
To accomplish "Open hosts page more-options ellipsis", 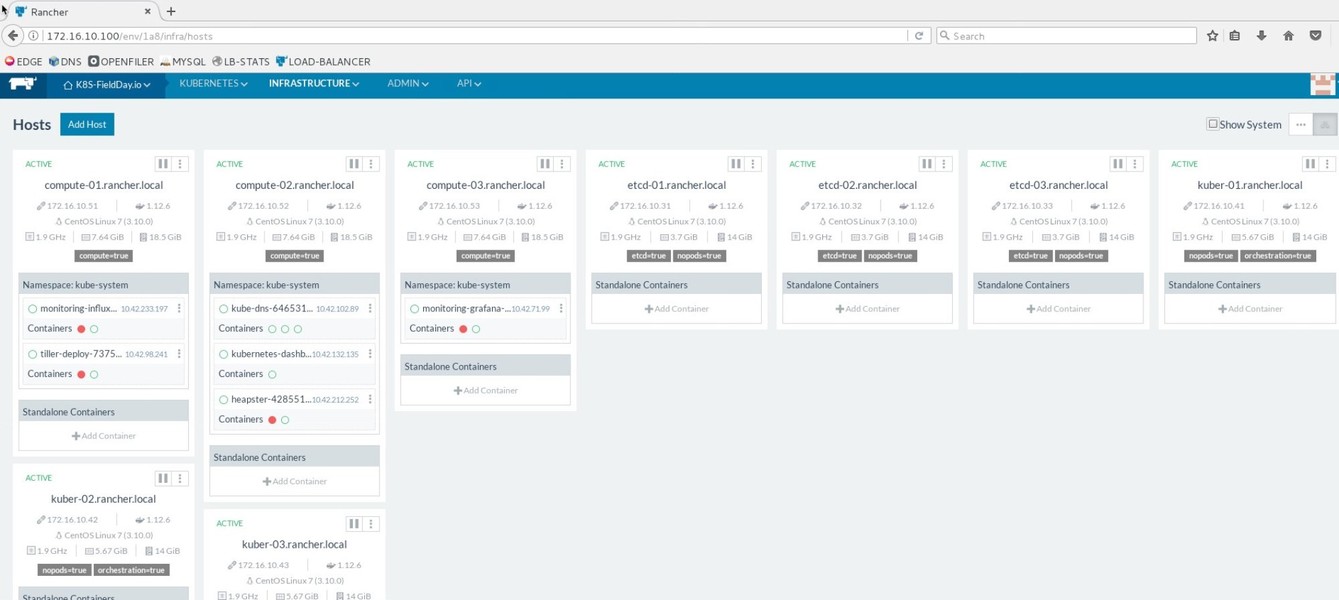I will click(1300, 125).
